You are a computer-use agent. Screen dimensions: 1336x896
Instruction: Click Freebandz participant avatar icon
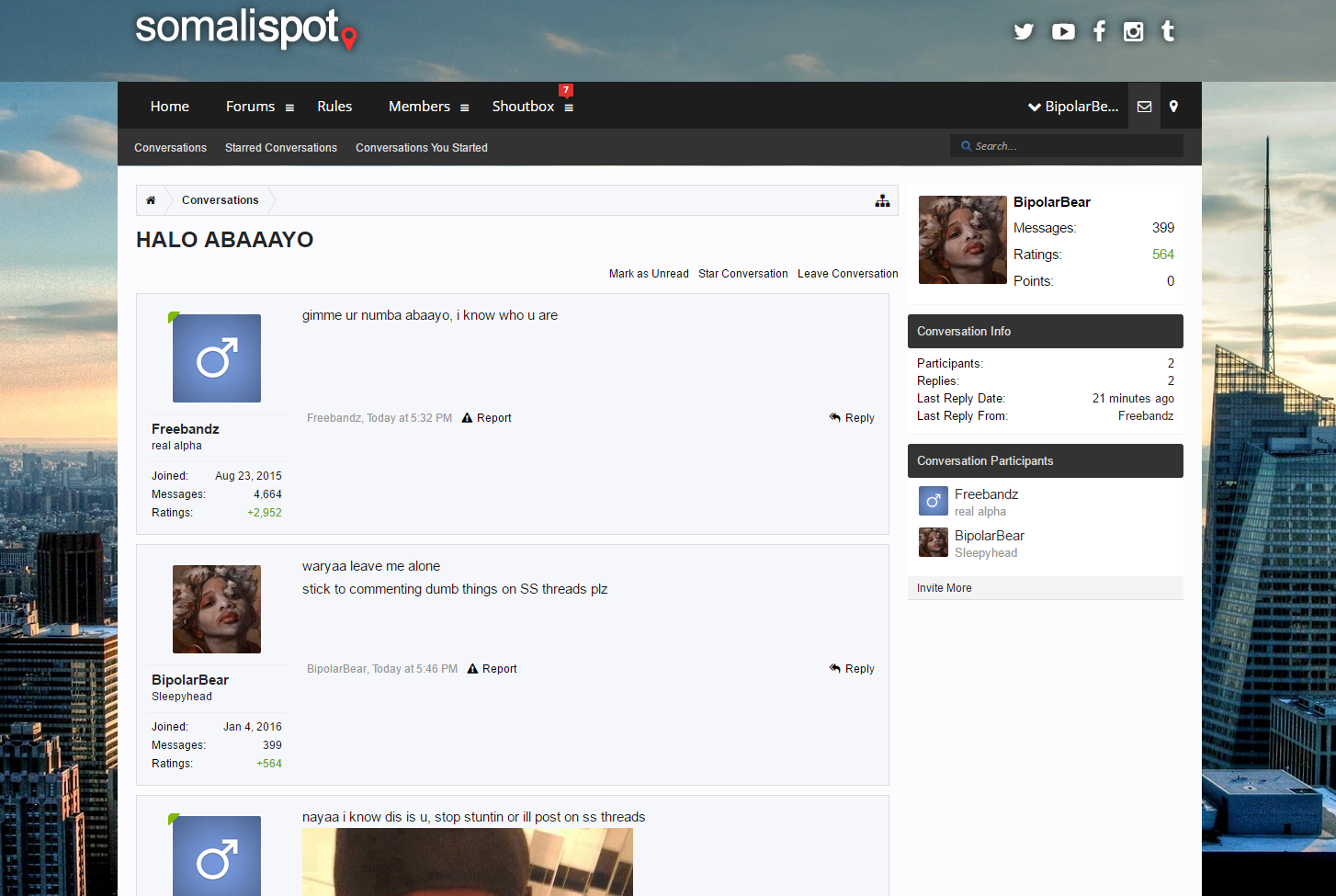(934, 501)
